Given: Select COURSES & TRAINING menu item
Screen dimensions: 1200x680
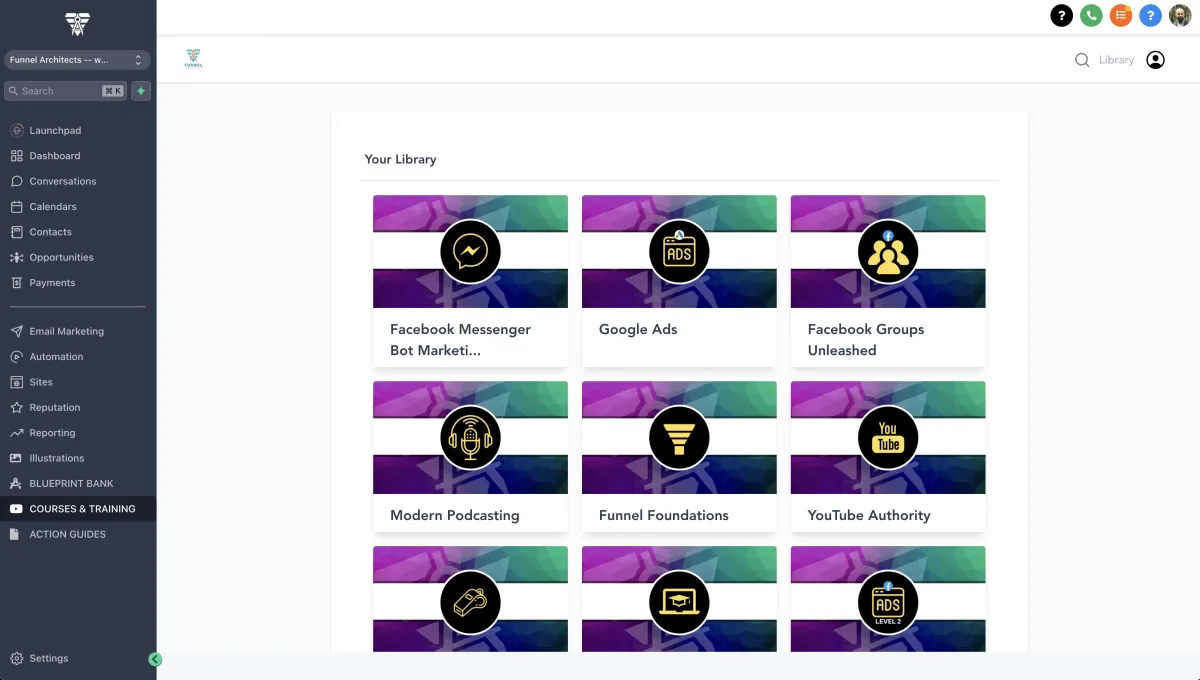Looking at the screenshot, I should 78,509.
